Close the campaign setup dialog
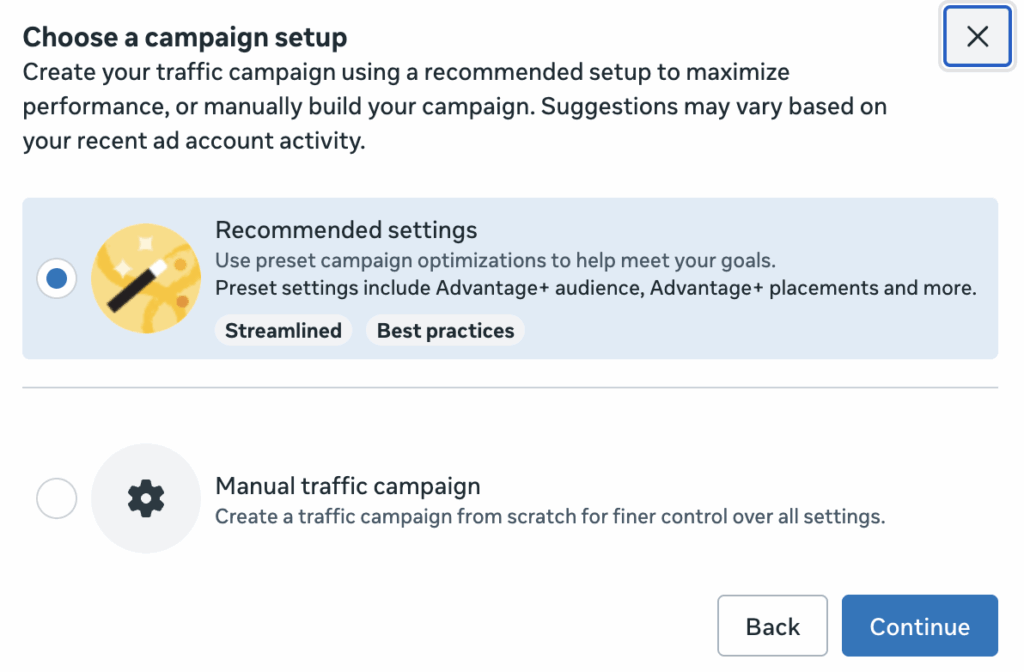Viewport: 1024px width, 672px height. 977,37
